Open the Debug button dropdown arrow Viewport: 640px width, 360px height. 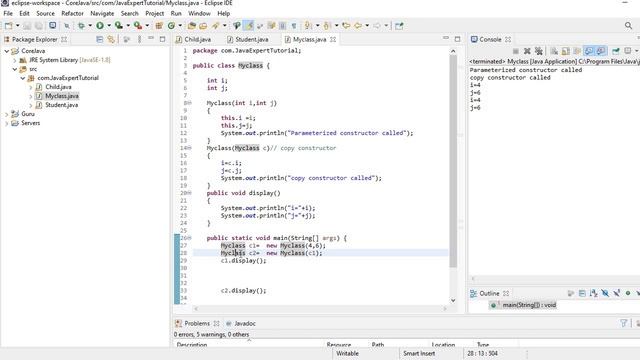click(90, 26)
